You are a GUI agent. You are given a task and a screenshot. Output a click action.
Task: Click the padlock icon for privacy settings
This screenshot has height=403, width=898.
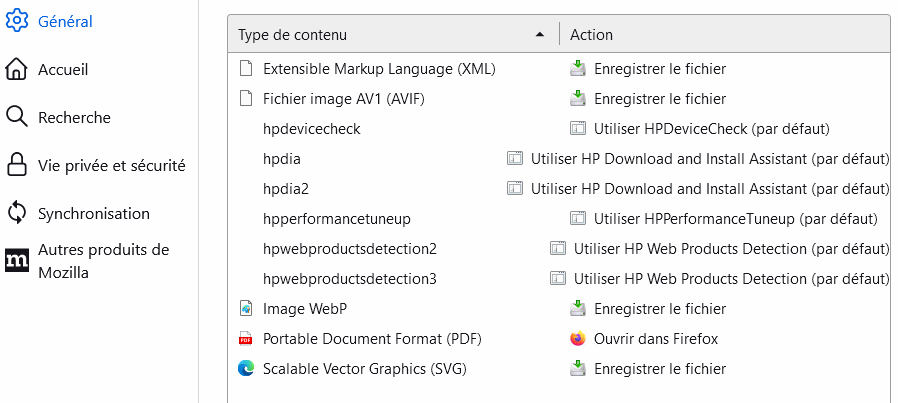pyautogui.click(x=16, y=165)
